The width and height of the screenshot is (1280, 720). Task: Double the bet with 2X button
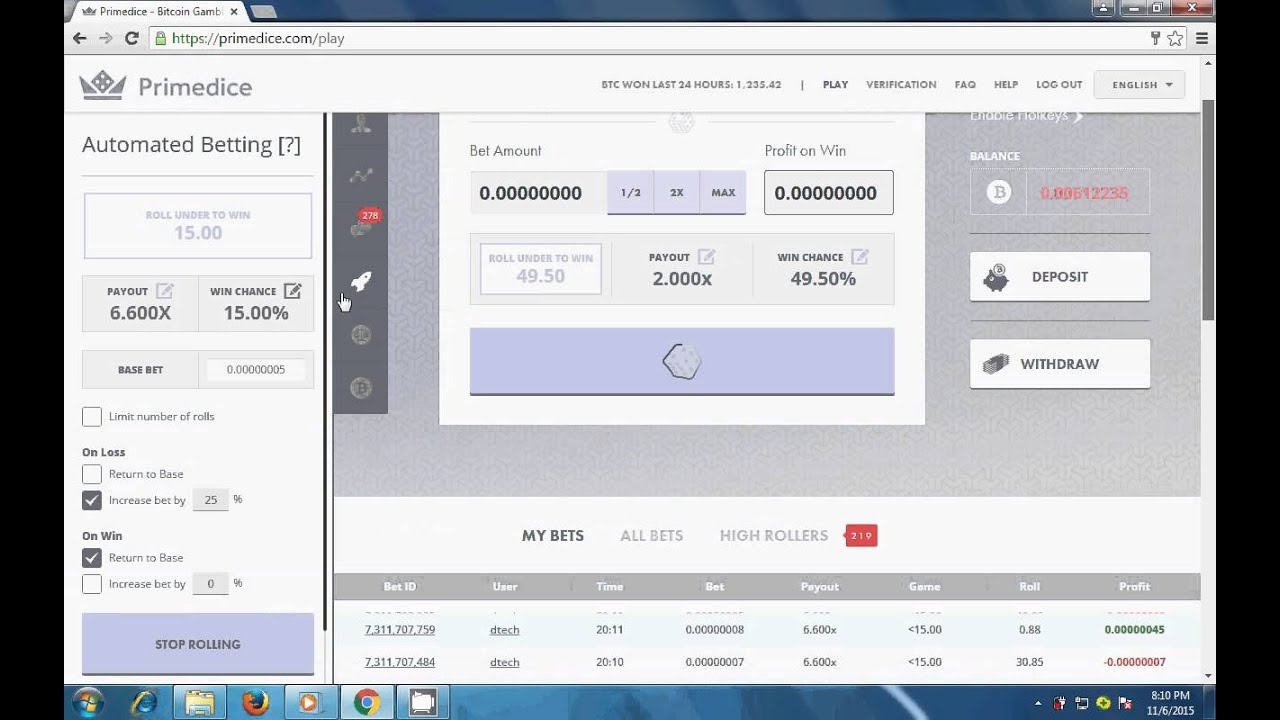(x=677, y=193)
